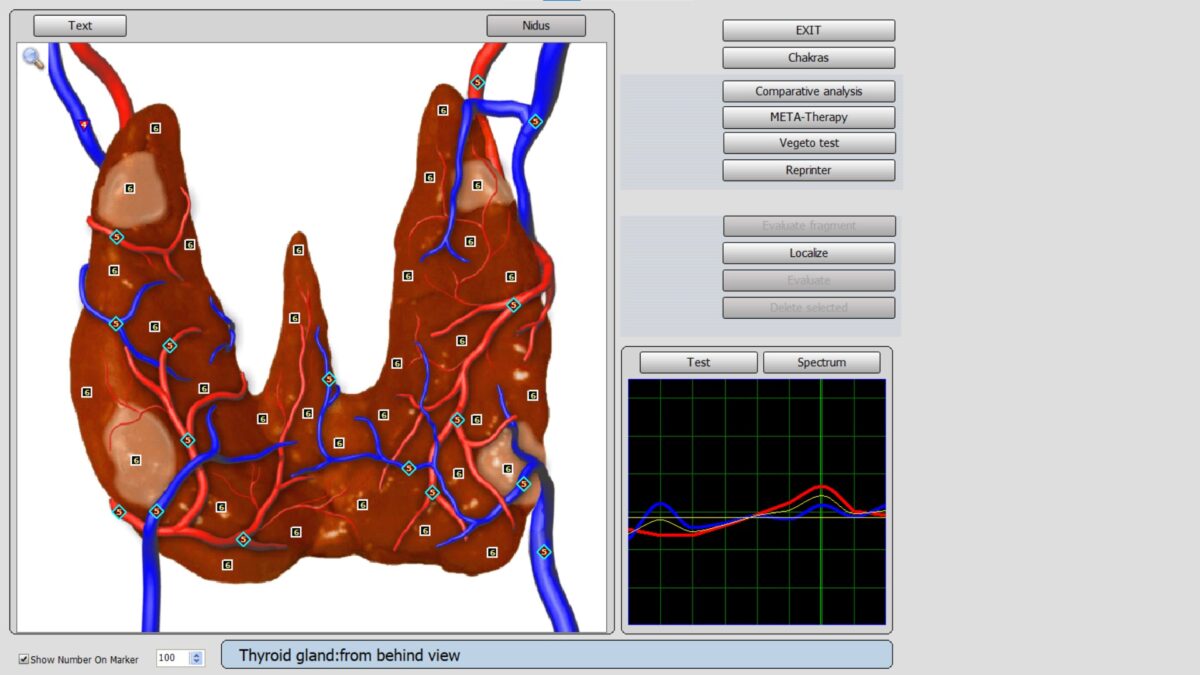Click marker 6 on the central pyramidal lobe tip
Viewport: 1200px width, 675px height.
298,250
